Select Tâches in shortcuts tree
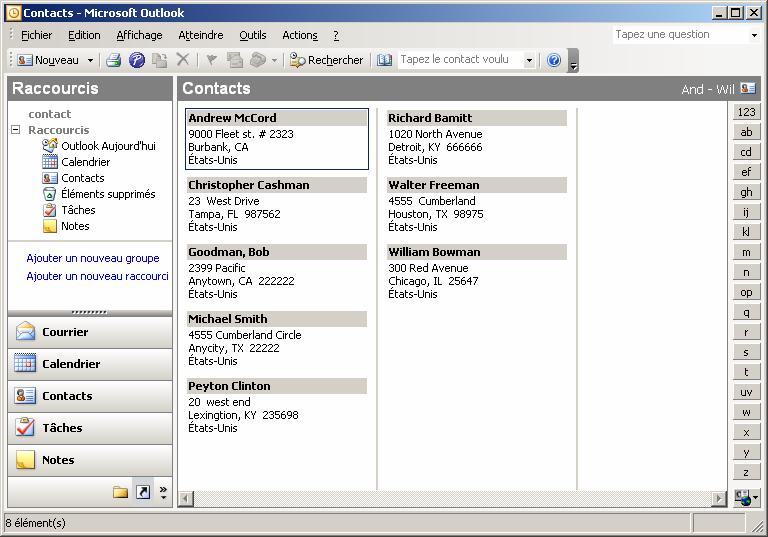Viewport: 768px width, 537px height. pos(69,210)
